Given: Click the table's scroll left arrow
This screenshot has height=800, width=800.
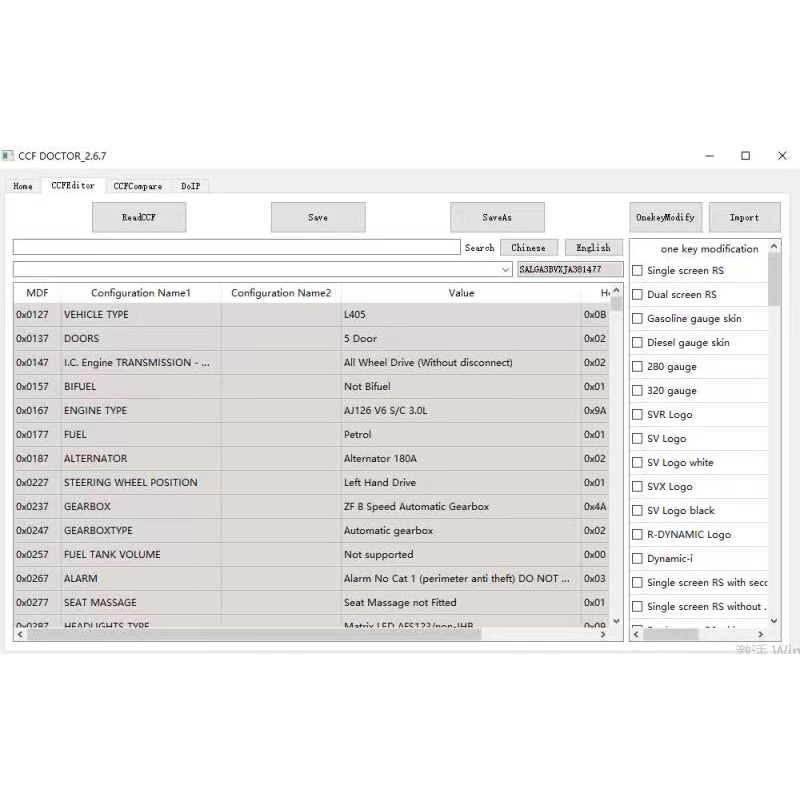Looking at the screenshot, I should 20,634.
